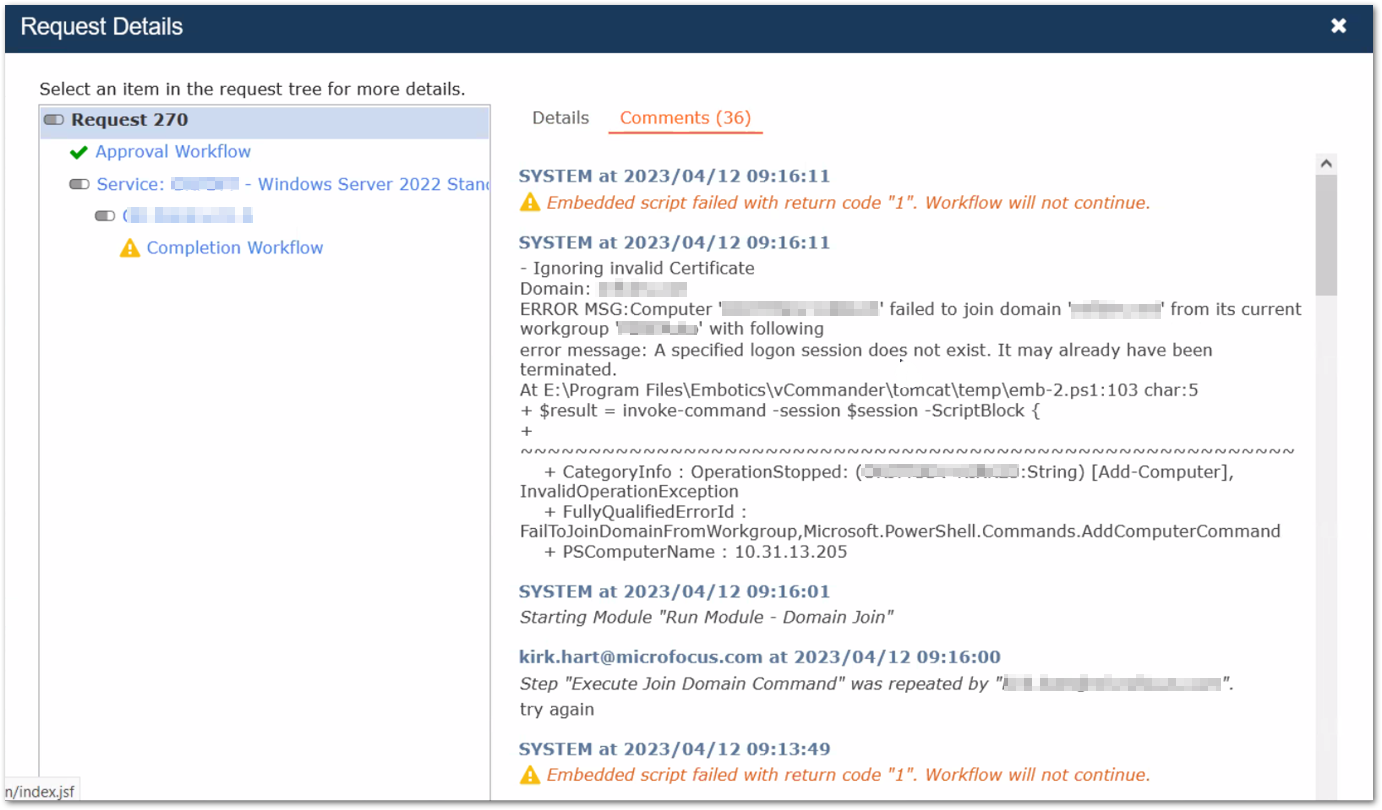This screenshot has width=1382, height=810.
Task: Select the blurred component under Service
Action: click(x=188, y=216)
